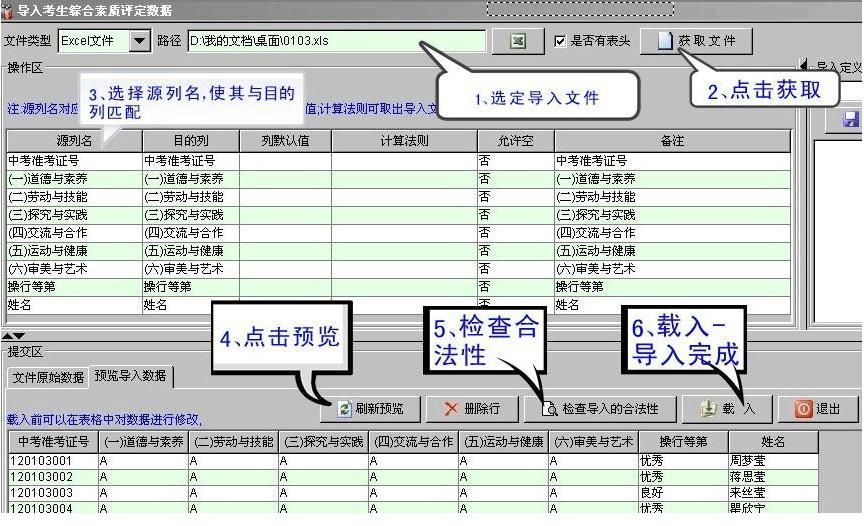
Task: Click the 备注 column header
Action: (672, 141)
